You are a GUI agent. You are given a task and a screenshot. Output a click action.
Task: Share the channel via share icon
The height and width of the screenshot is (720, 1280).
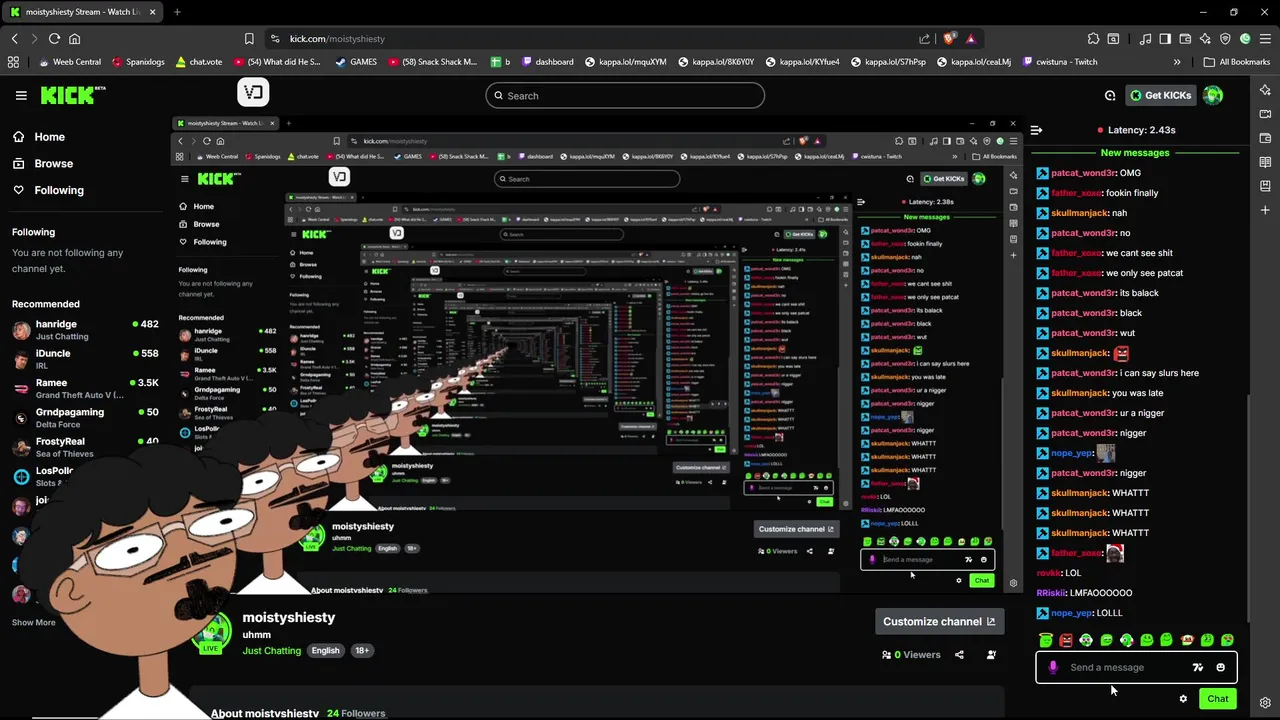[959, 655]
